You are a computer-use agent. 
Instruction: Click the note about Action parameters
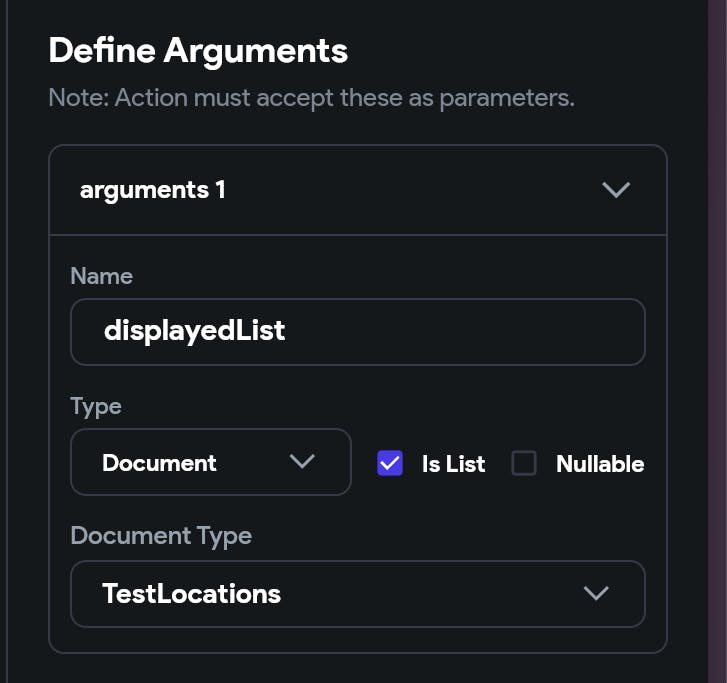coord(311,98)
